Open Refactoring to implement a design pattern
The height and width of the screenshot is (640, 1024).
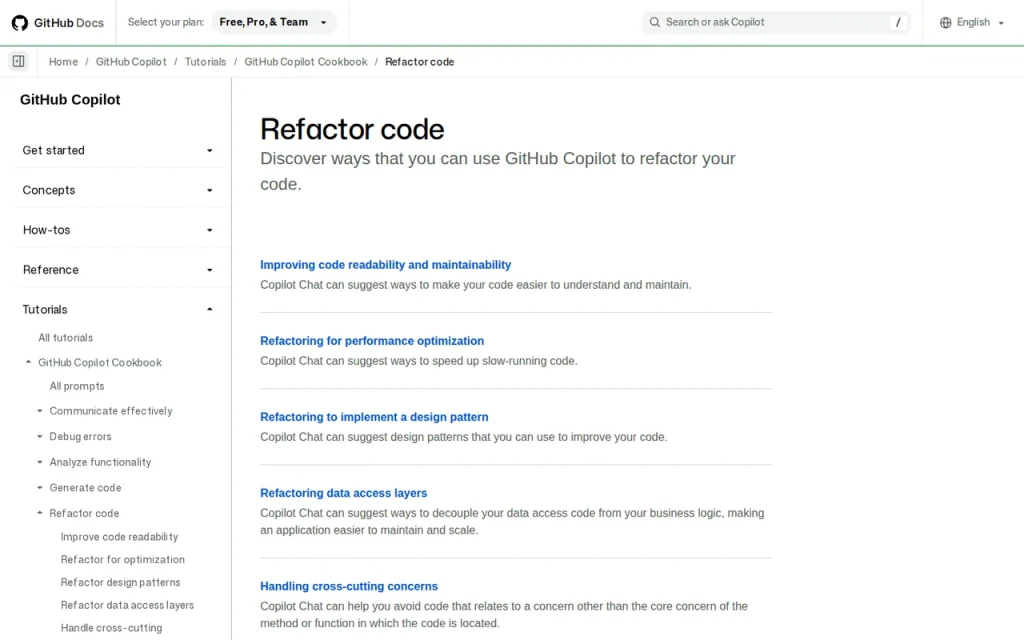374,417
